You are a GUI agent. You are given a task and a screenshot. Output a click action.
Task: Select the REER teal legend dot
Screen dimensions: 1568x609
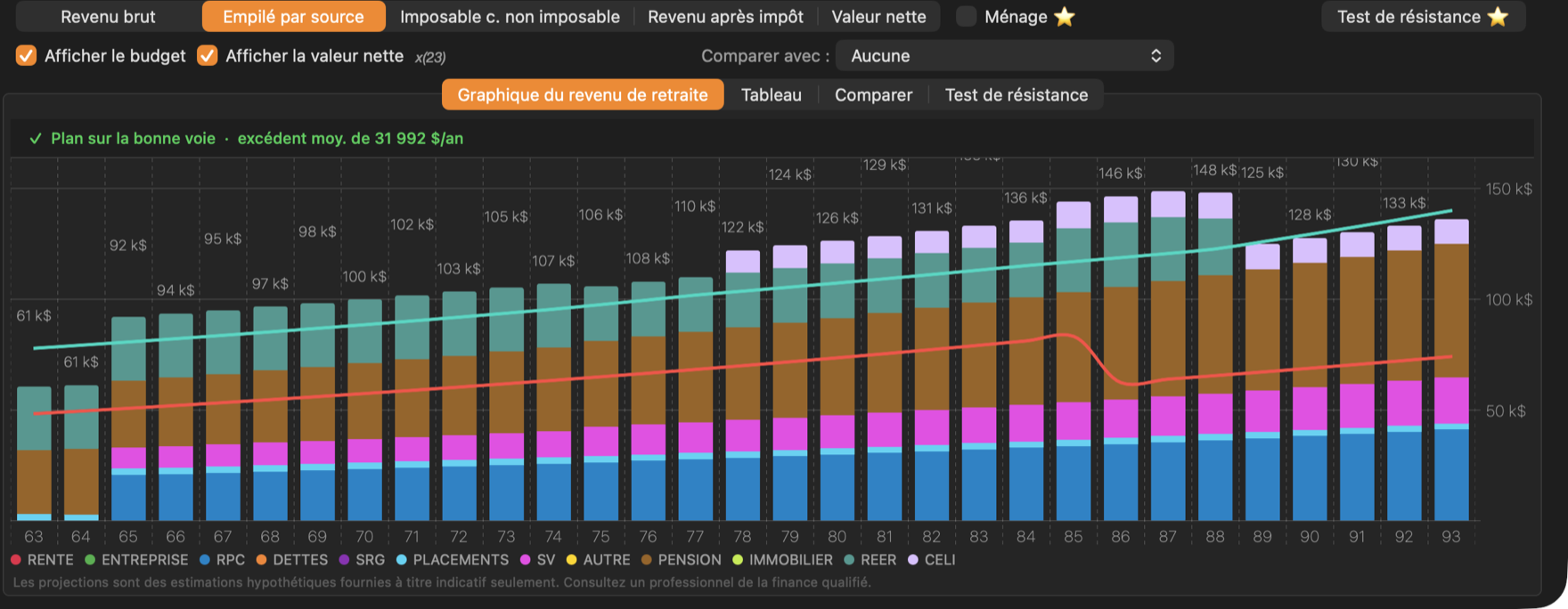[850, 560]
